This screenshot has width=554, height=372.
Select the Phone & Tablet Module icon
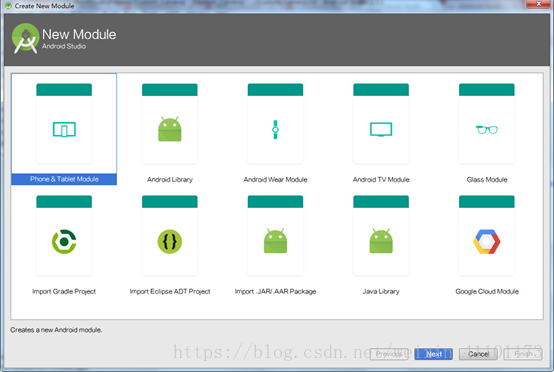(64, 129)
